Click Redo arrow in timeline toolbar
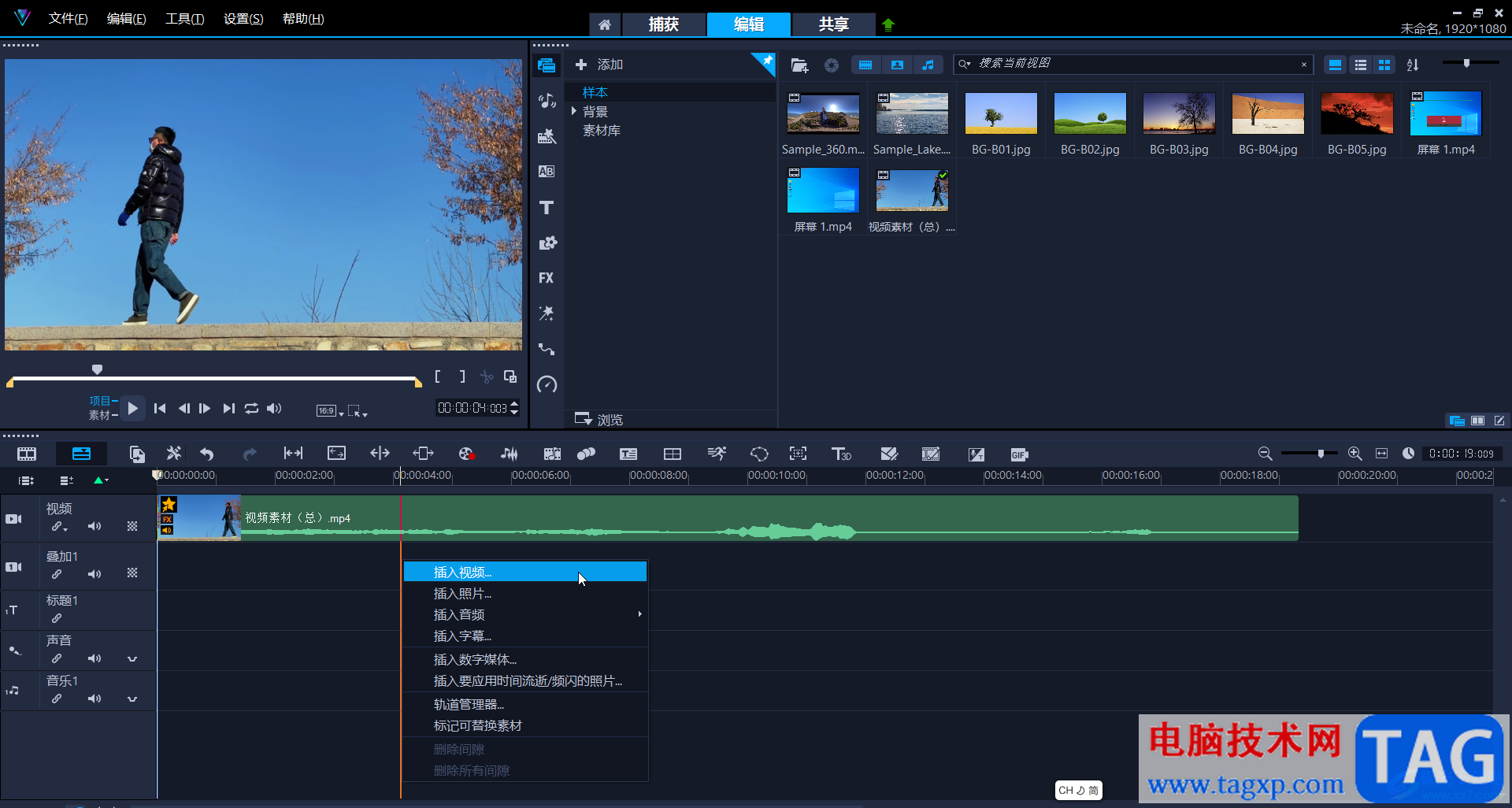The height and width of the screenshot is (808, 1512). coord(250,454)
